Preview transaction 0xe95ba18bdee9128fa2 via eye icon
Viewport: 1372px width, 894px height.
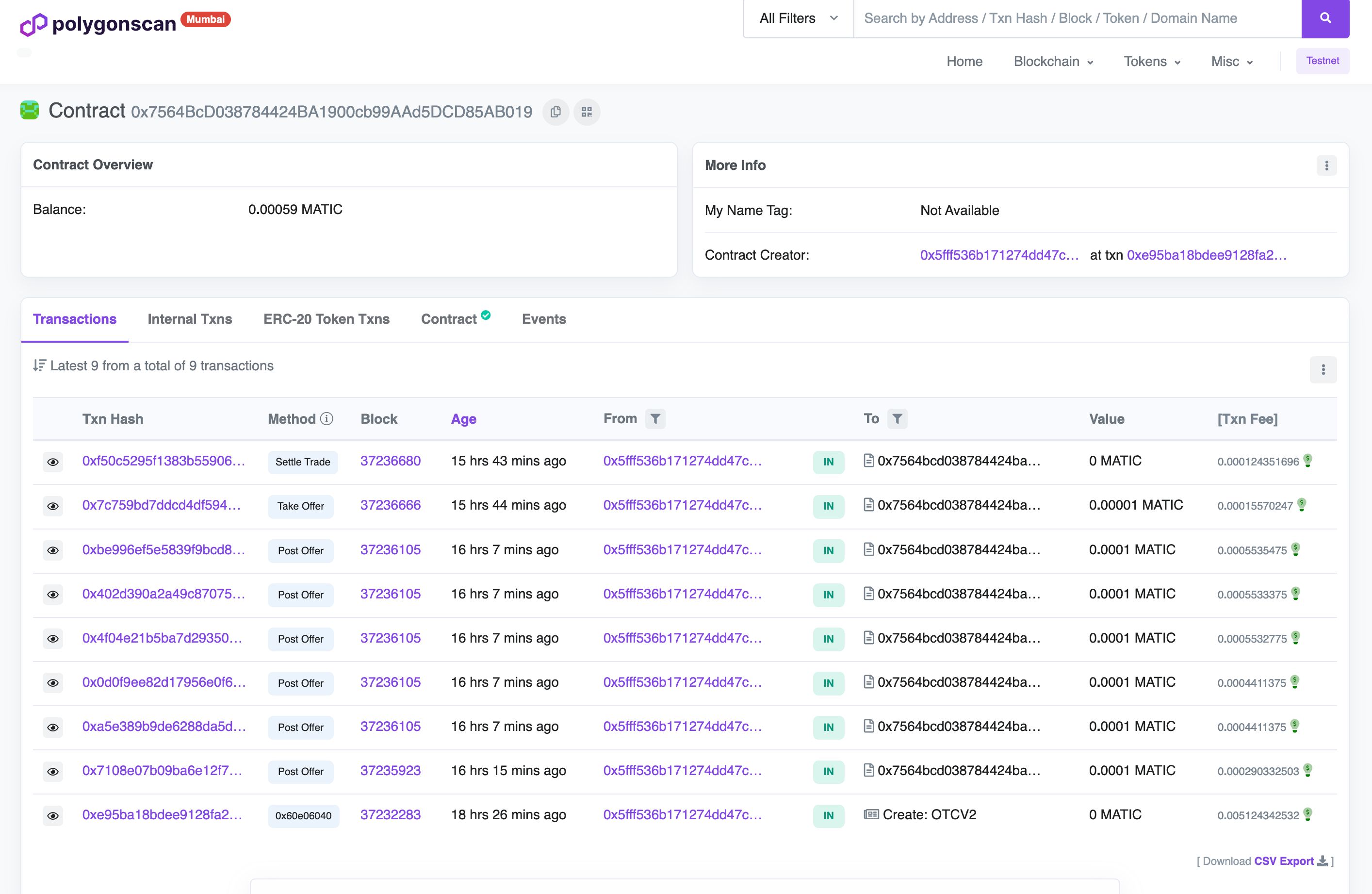point(52,815)
